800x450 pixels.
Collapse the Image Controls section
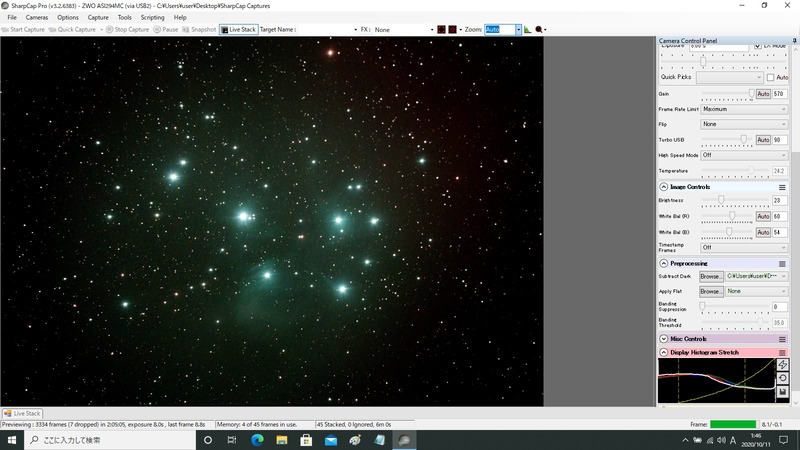click(x=663, y=187)
